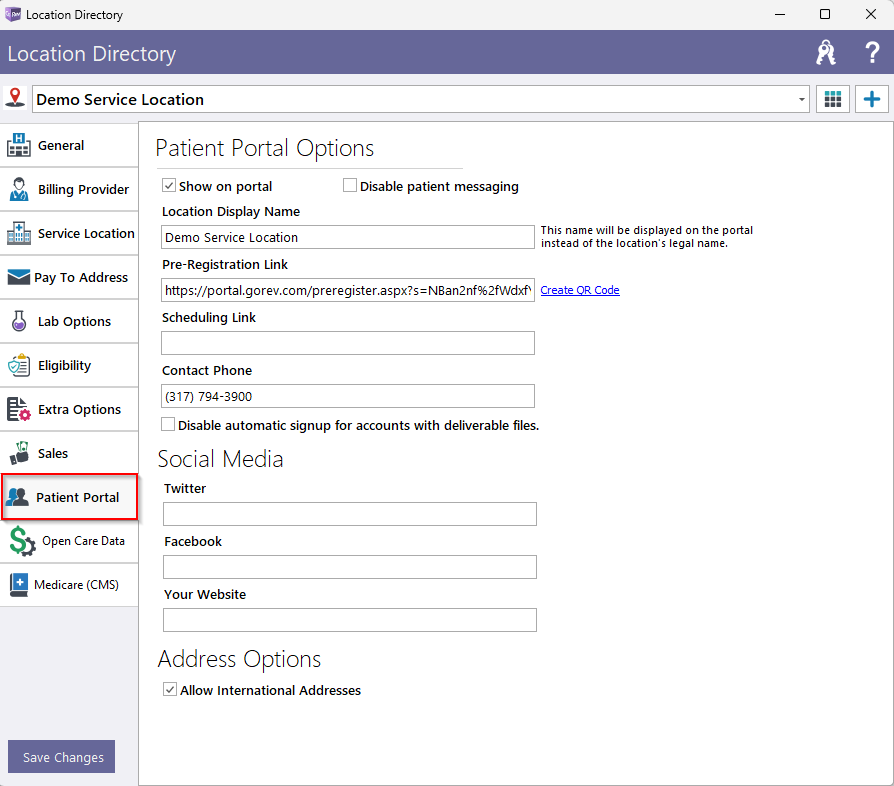The width and height of the screenshot is (894, 786).
Task: Click the Pre-Registration Link field
Action: click(348, 290)
